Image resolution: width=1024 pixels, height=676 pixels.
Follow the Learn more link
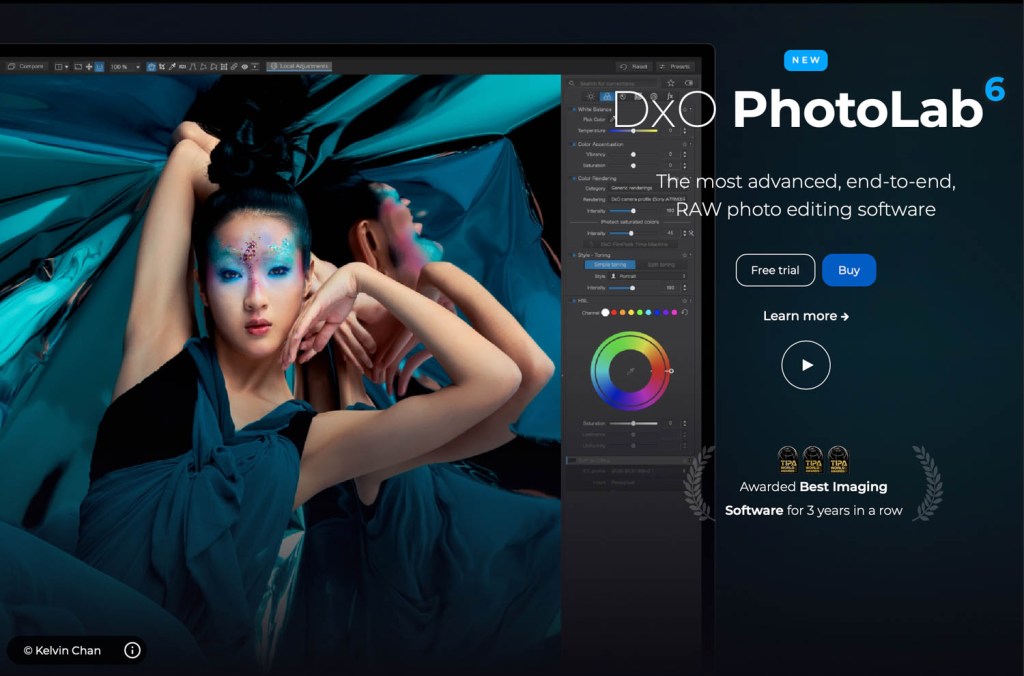(x=806, y=316)
